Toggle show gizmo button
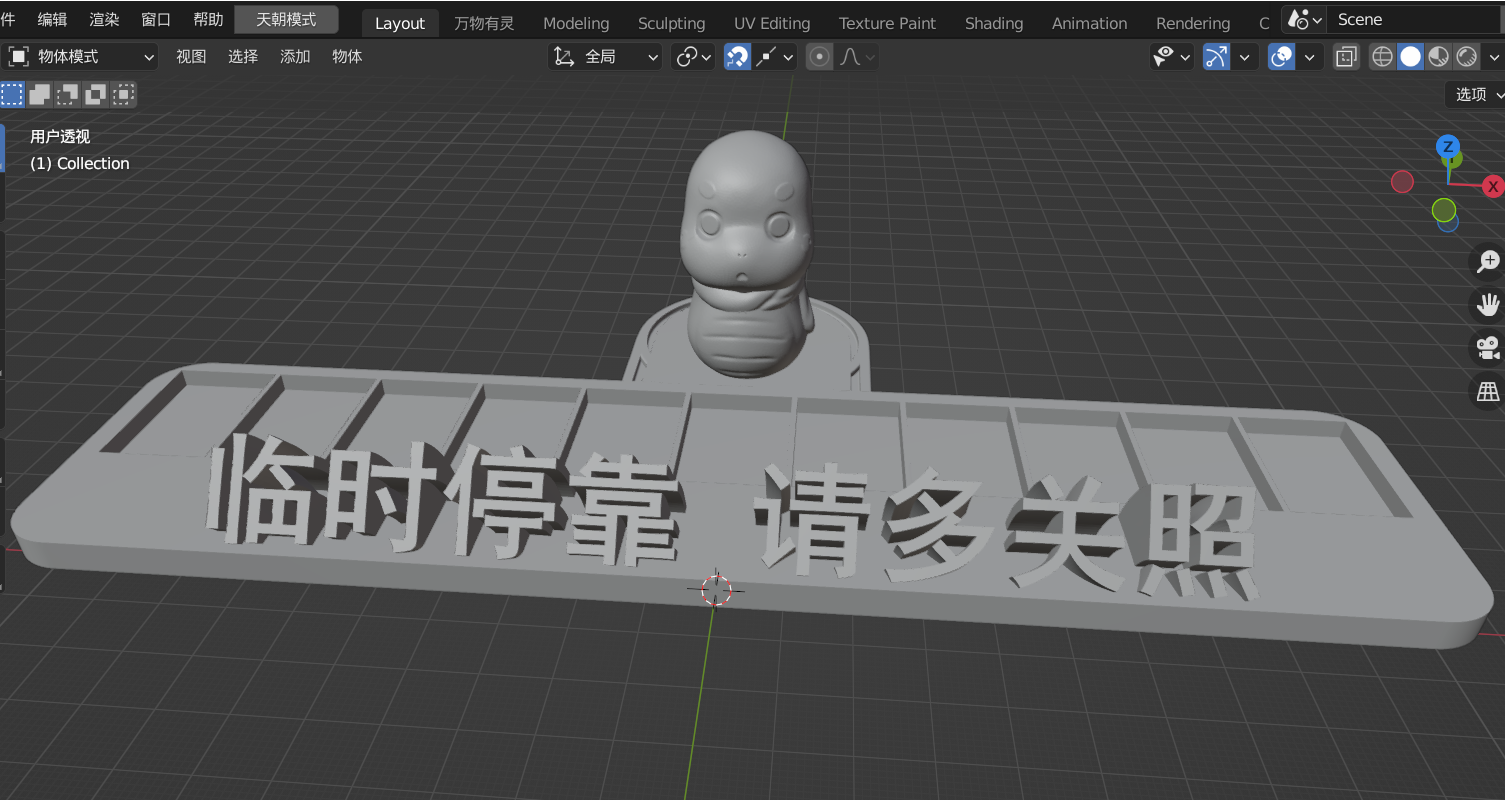Viewport: 1505px width, 800px height. coord(1216,57)
